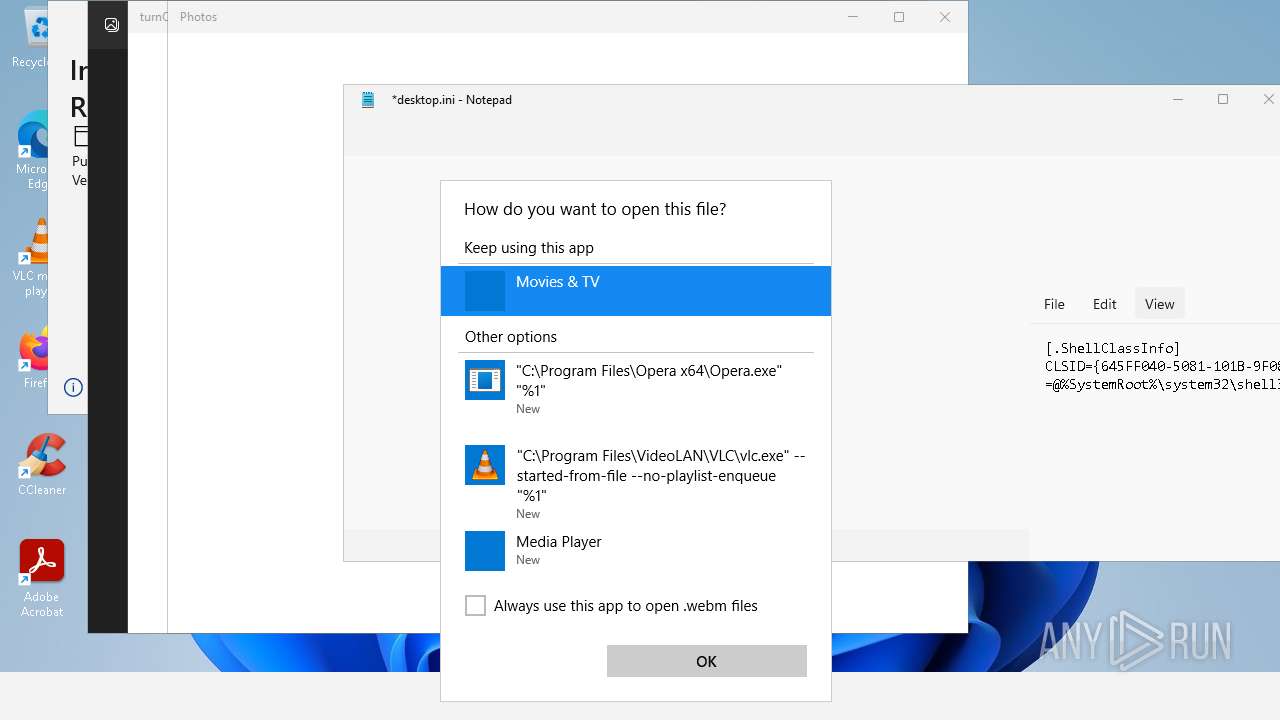
Task: Click the @%SystemRoot% line in Notepad
Action: (x=1162, y=384)
